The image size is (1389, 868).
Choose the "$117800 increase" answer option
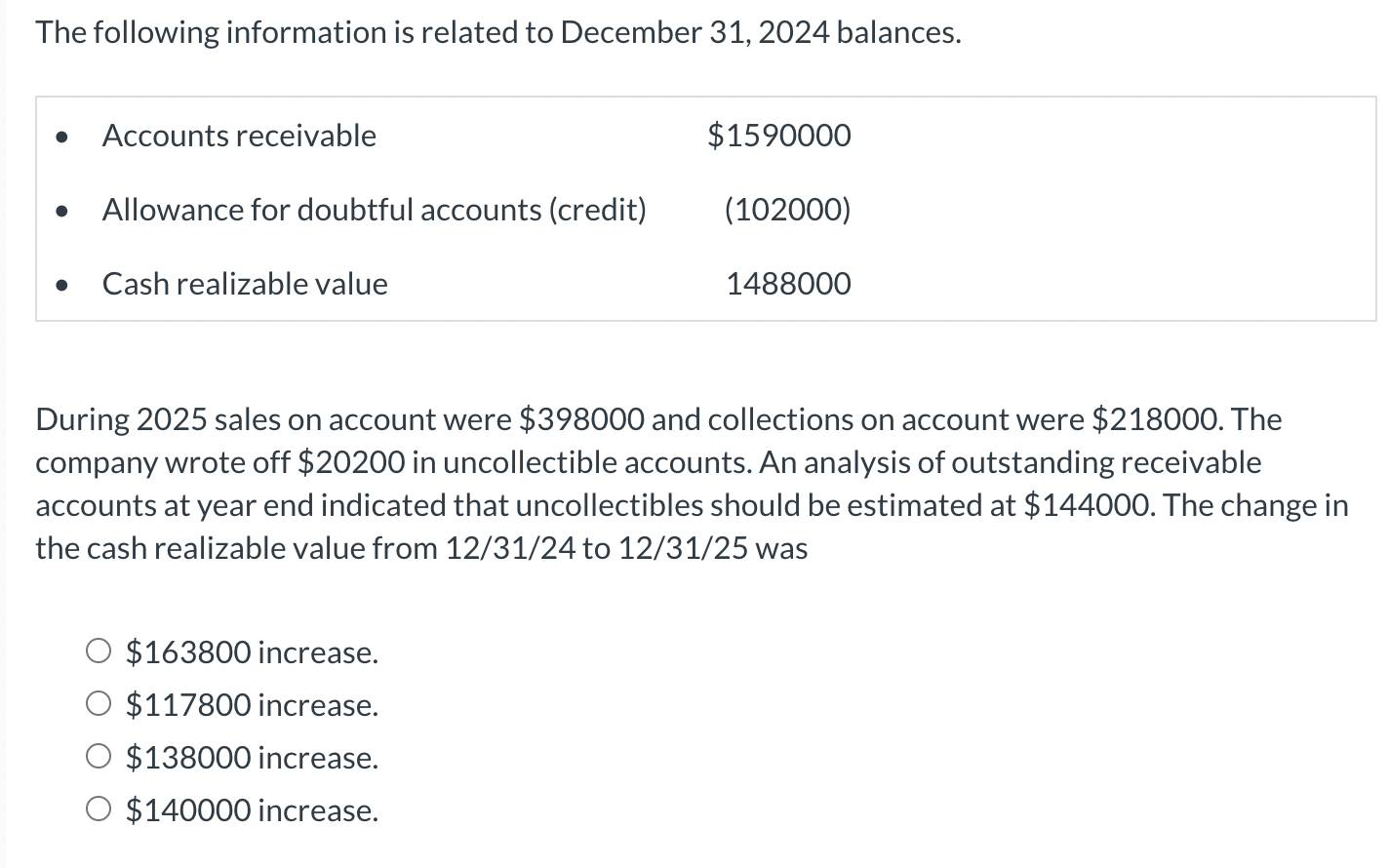pos(99,704)
